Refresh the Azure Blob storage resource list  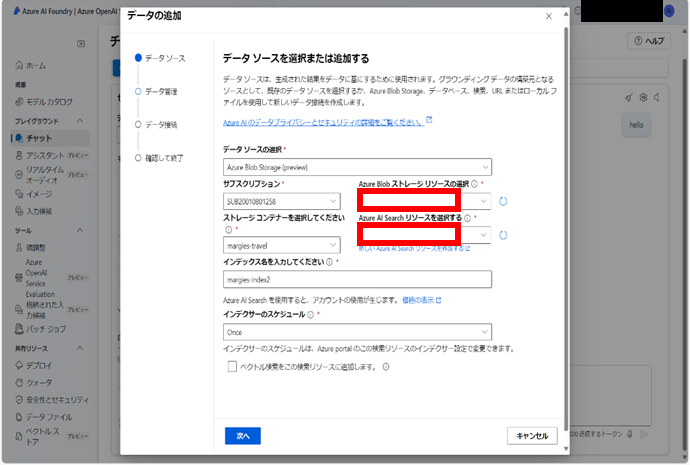tap(503, 201)
